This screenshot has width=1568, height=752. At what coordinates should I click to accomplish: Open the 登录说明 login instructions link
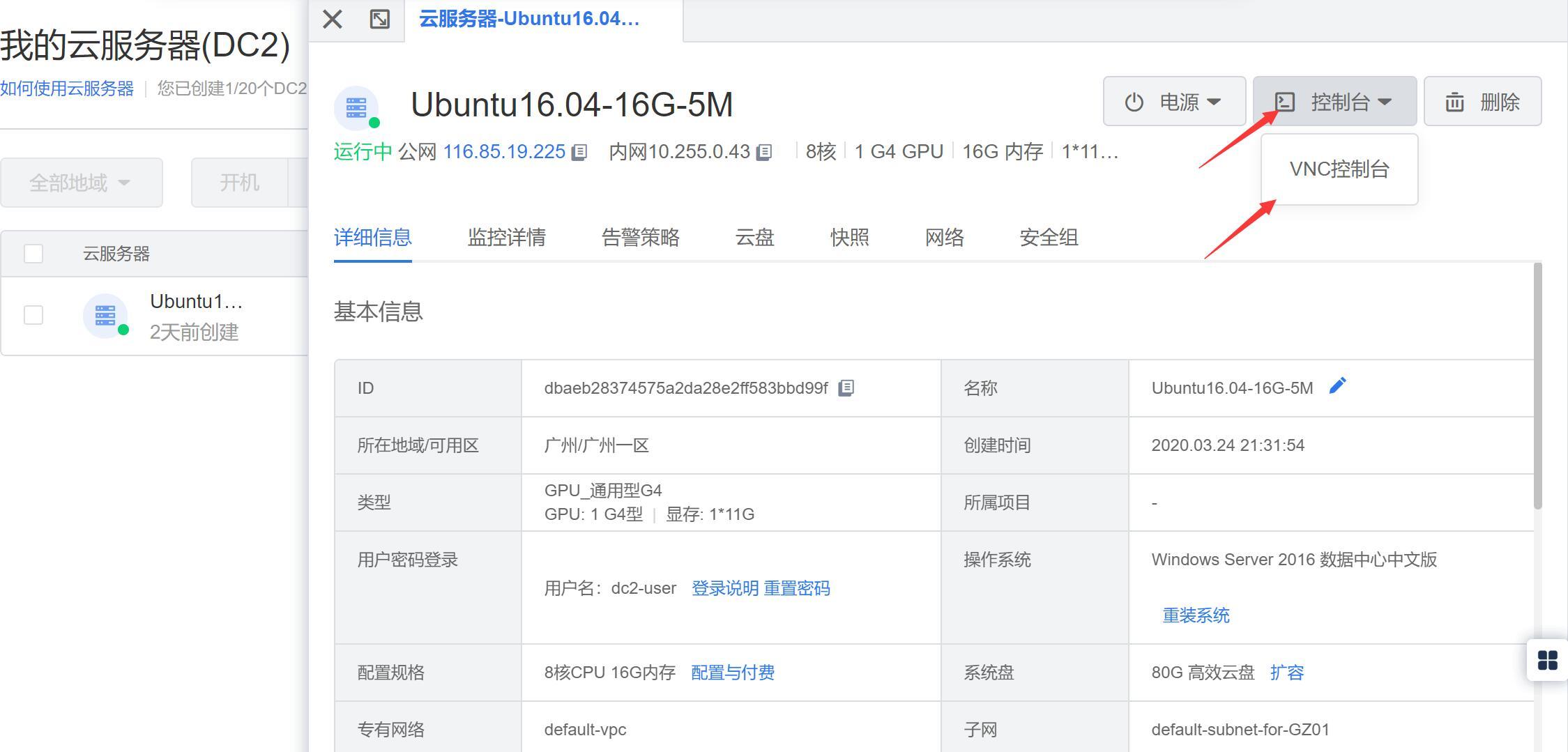tap(725, 588)
